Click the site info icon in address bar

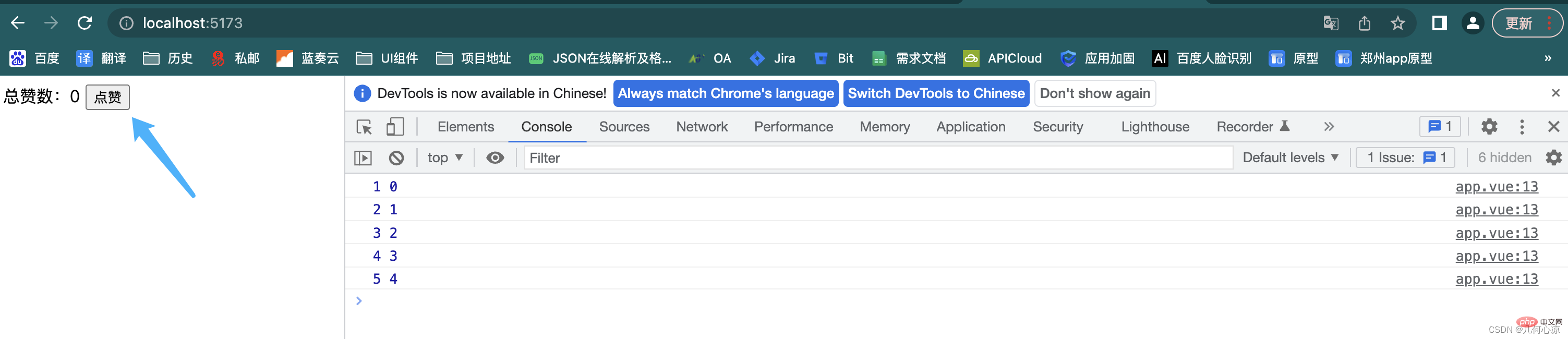(x=126, y=23)
